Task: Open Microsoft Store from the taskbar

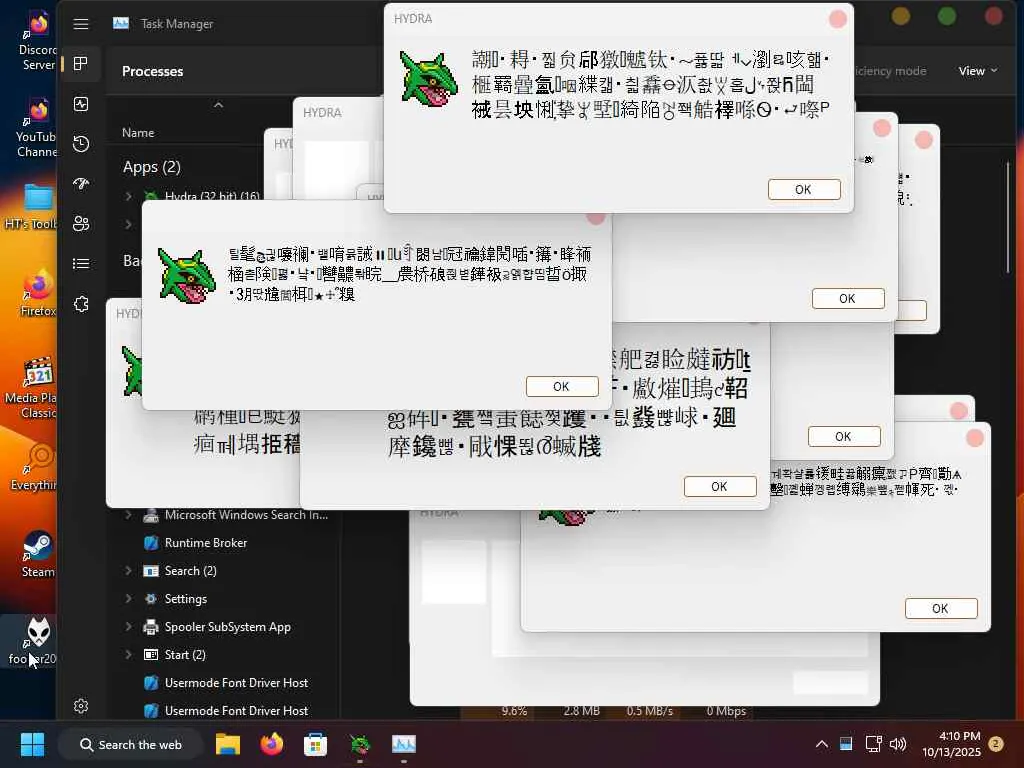Action: pyautogui.click(x=315, y=744)
